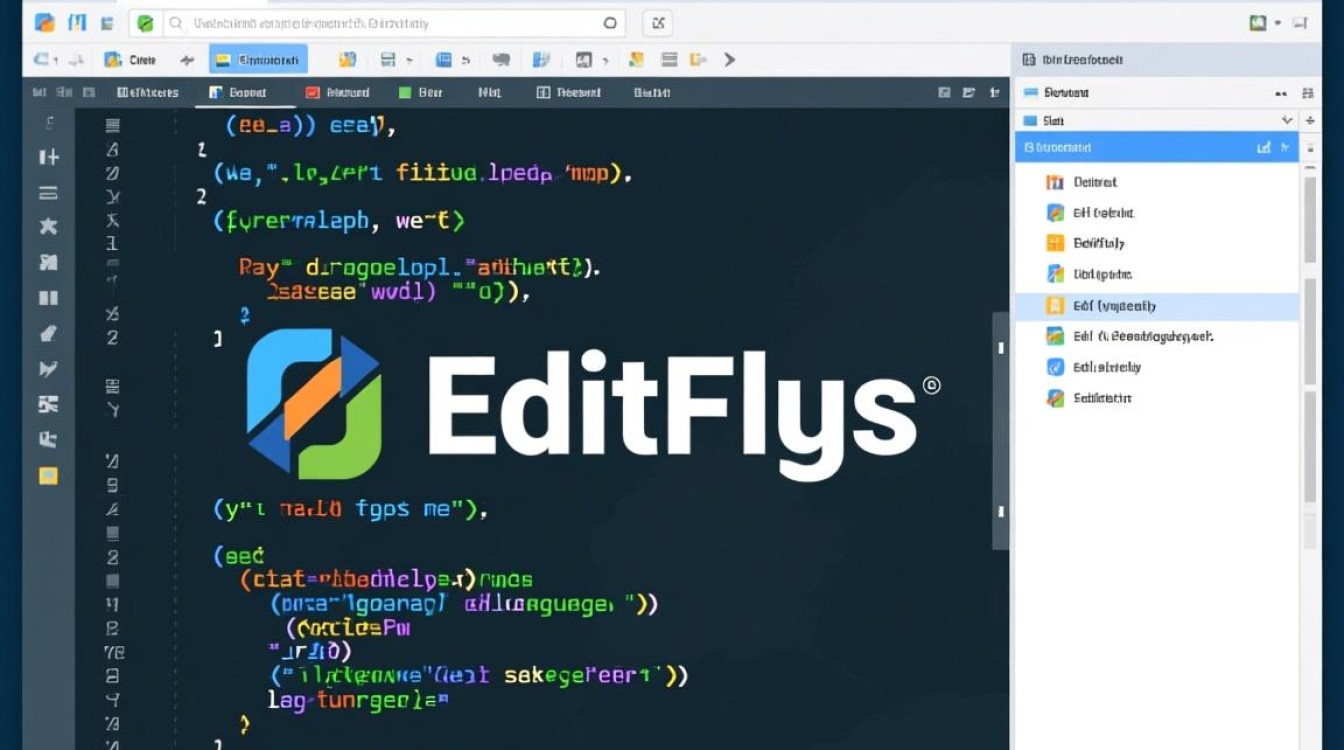
Task: Click the yellow square icon at the sidebar bottom
Action: click(48, 476)
